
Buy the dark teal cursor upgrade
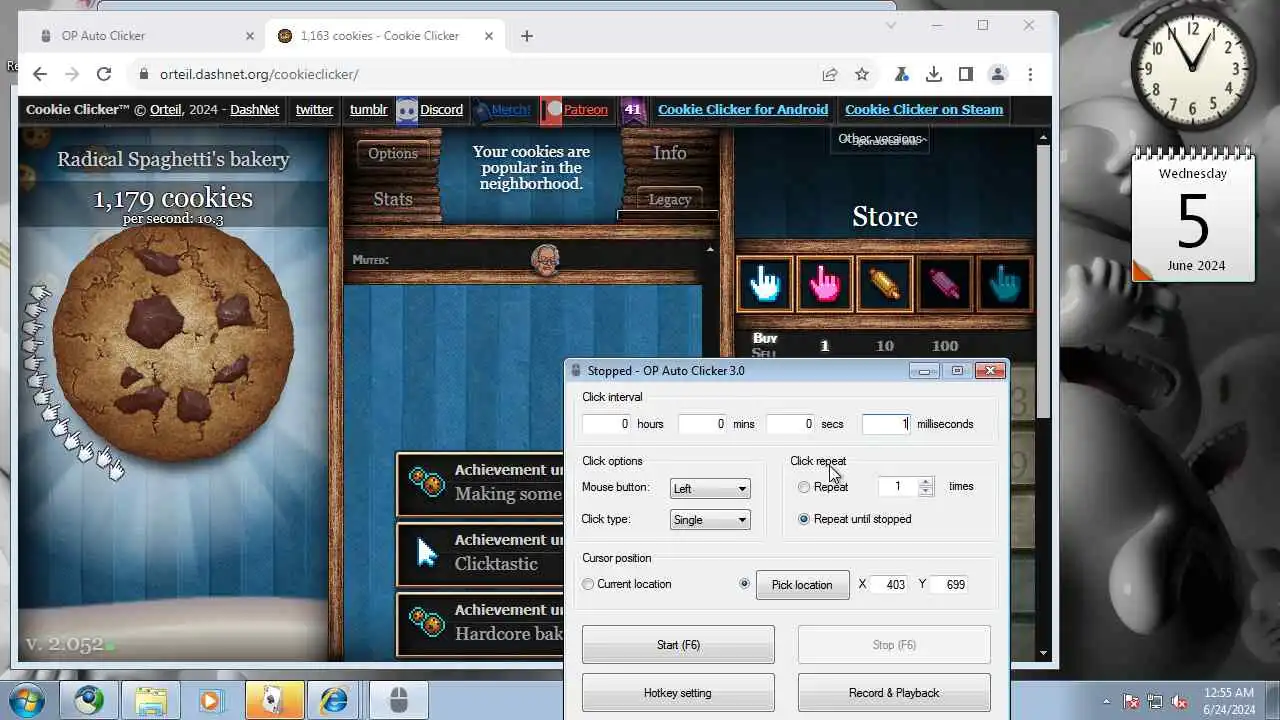1004,284
